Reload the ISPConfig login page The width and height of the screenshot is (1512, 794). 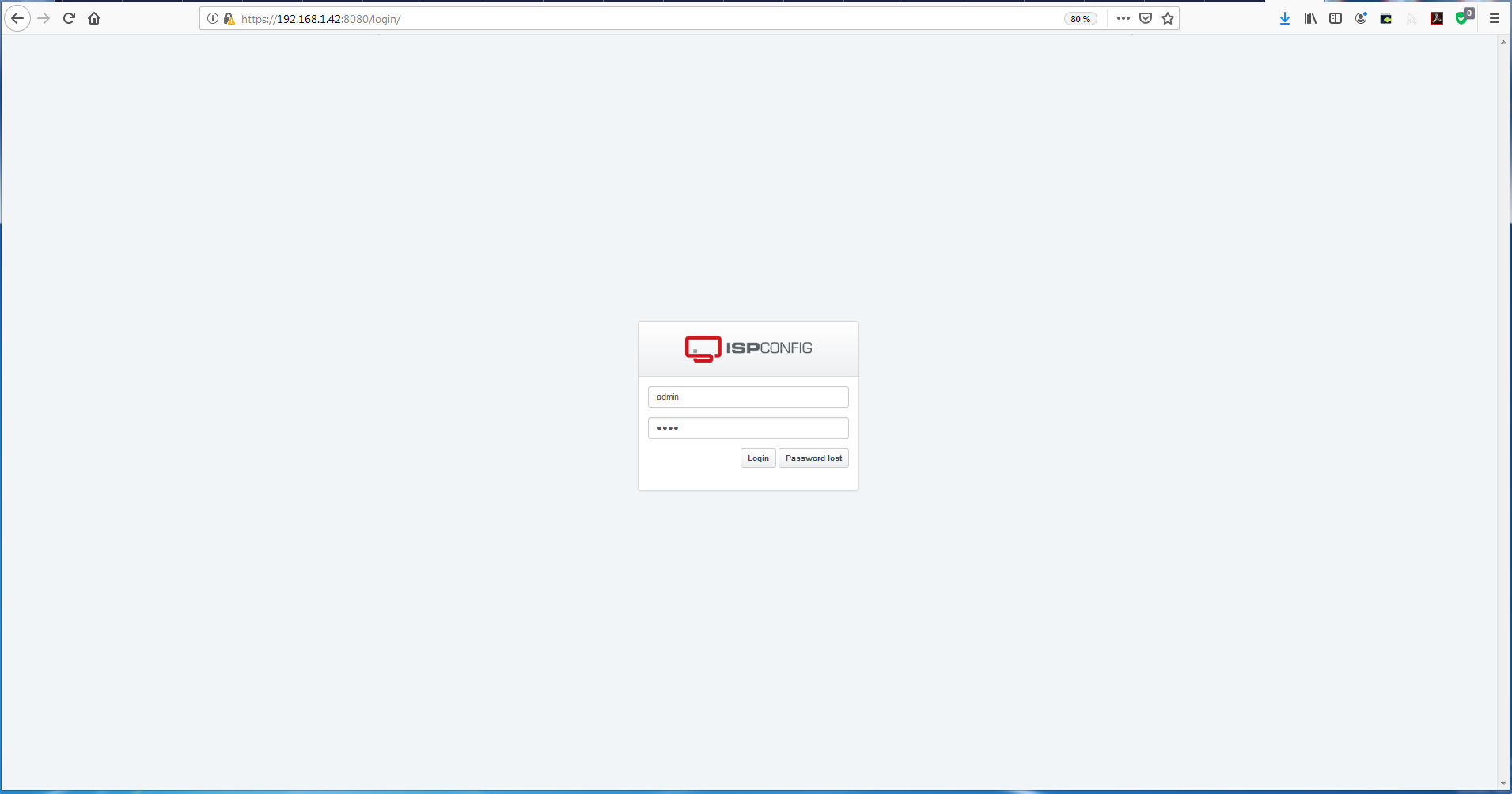pos(69,18)
